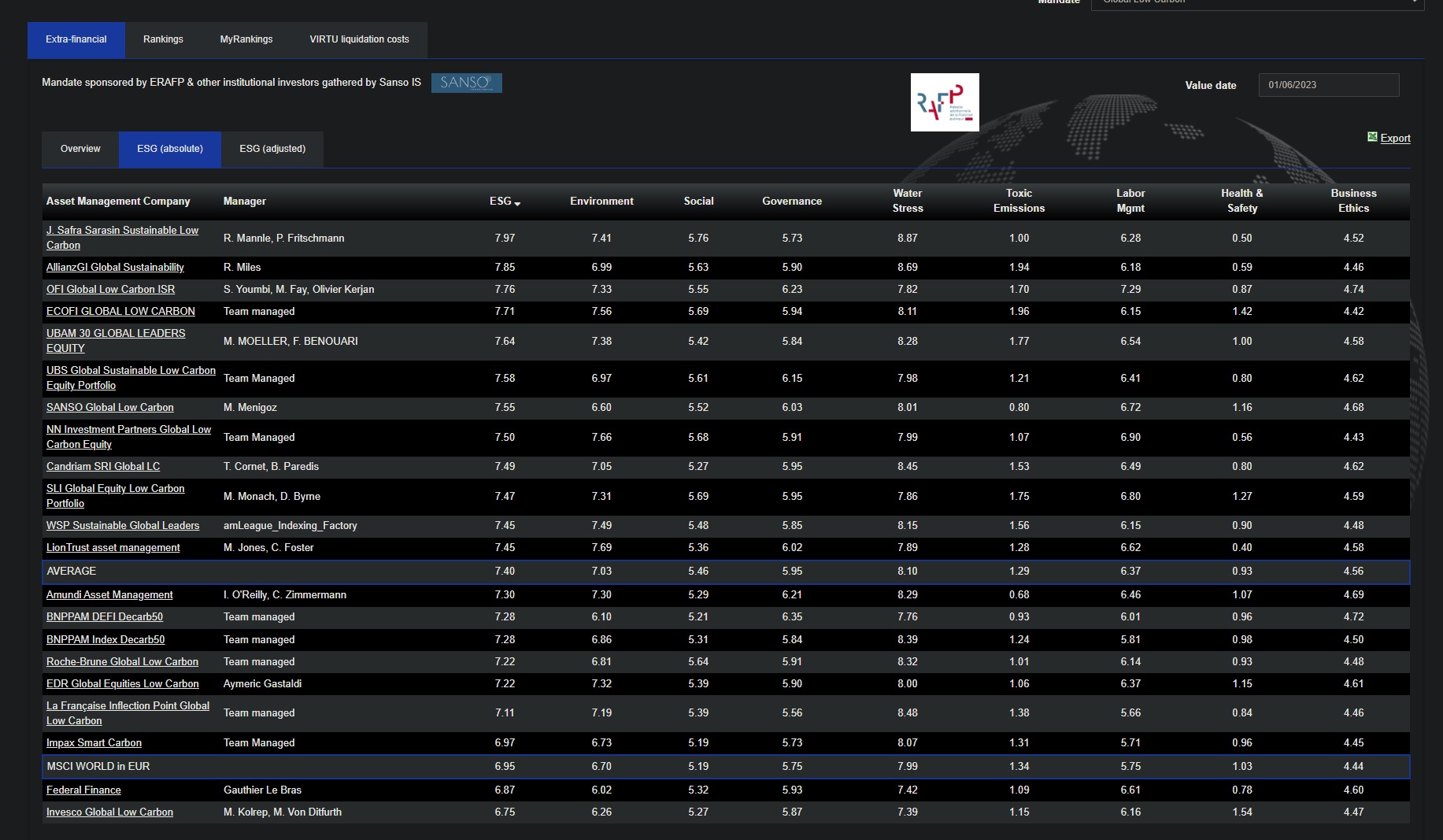Click manager amLeague_Indexing_Factory

(290, 526)
